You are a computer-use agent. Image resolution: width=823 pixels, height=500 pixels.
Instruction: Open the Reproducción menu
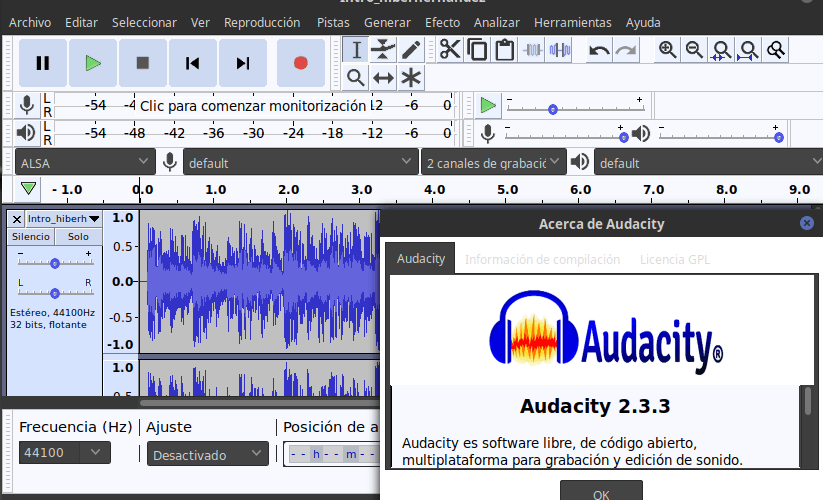262,23
